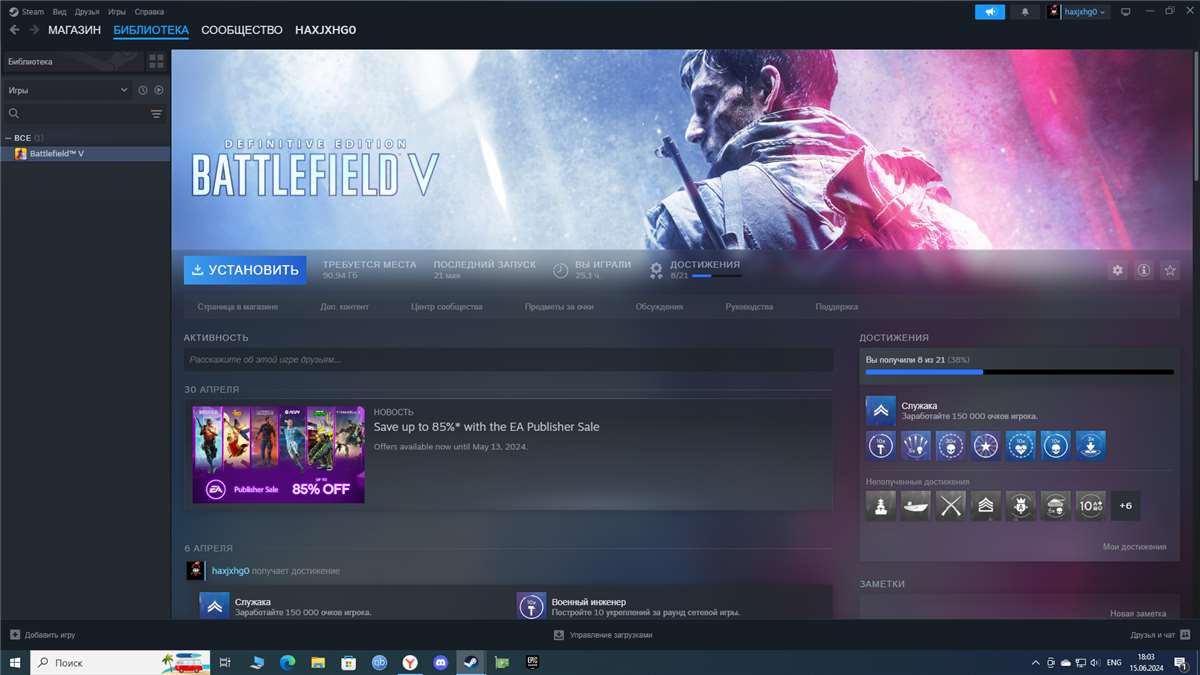Open the notifications bell icon

coord(1024,12)
